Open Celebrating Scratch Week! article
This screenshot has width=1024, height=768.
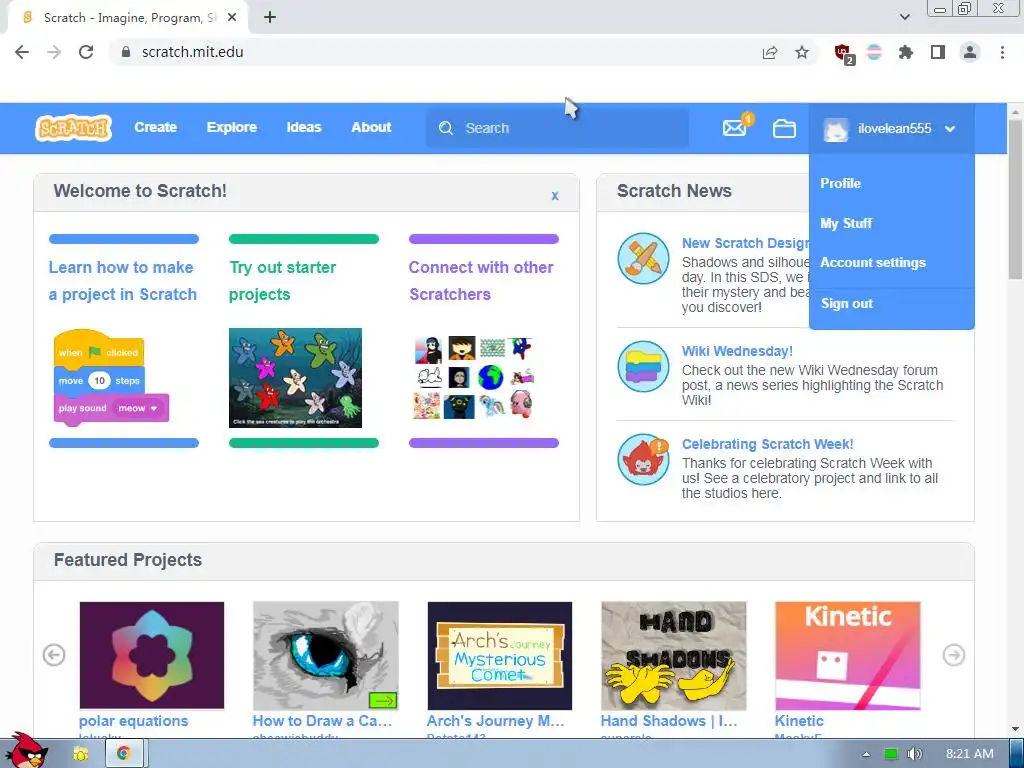tap(767, 444)
